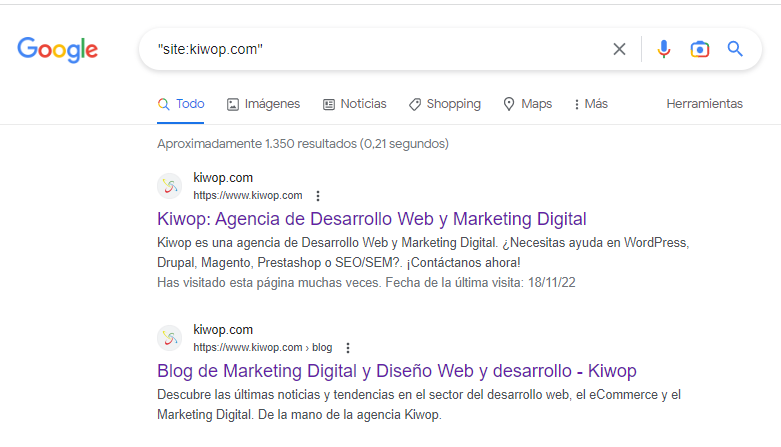The image size is (781, 447).
Task: Open the Shopping tab
Action: pos(445,104)
